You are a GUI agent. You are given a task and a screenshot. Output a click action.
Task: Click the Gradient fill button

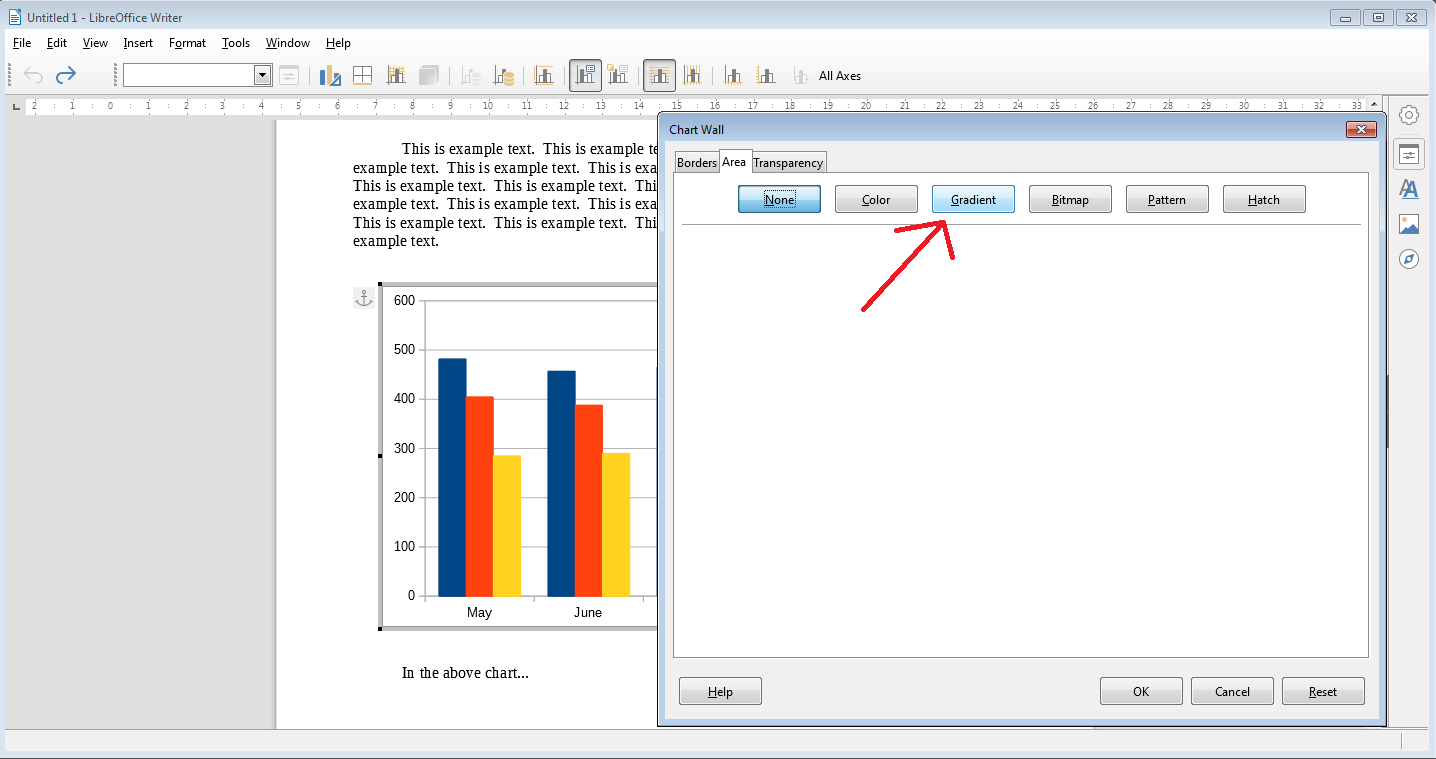(x=973, y=200)
